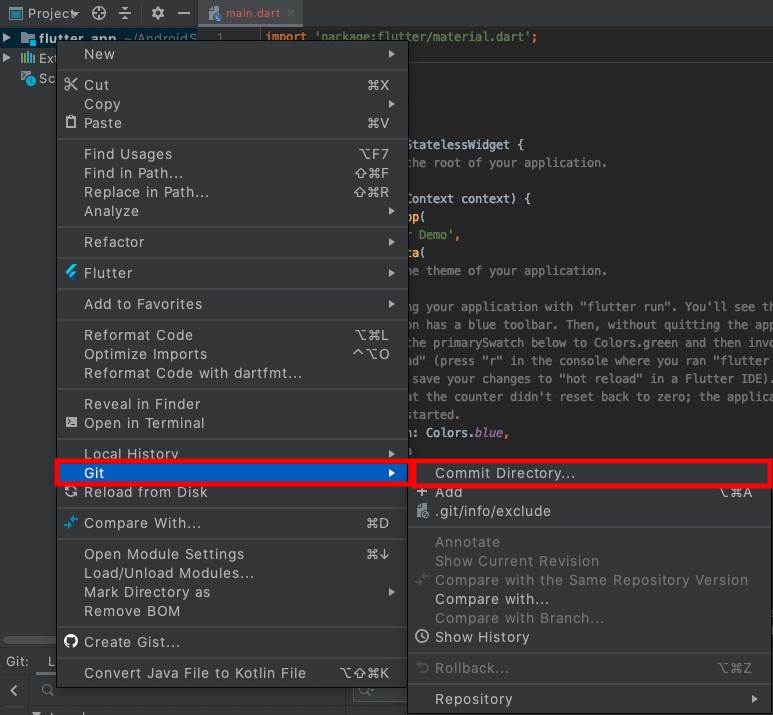Choose Load/Unload Modules...
773x715 pixels.
tap(232, 573)
